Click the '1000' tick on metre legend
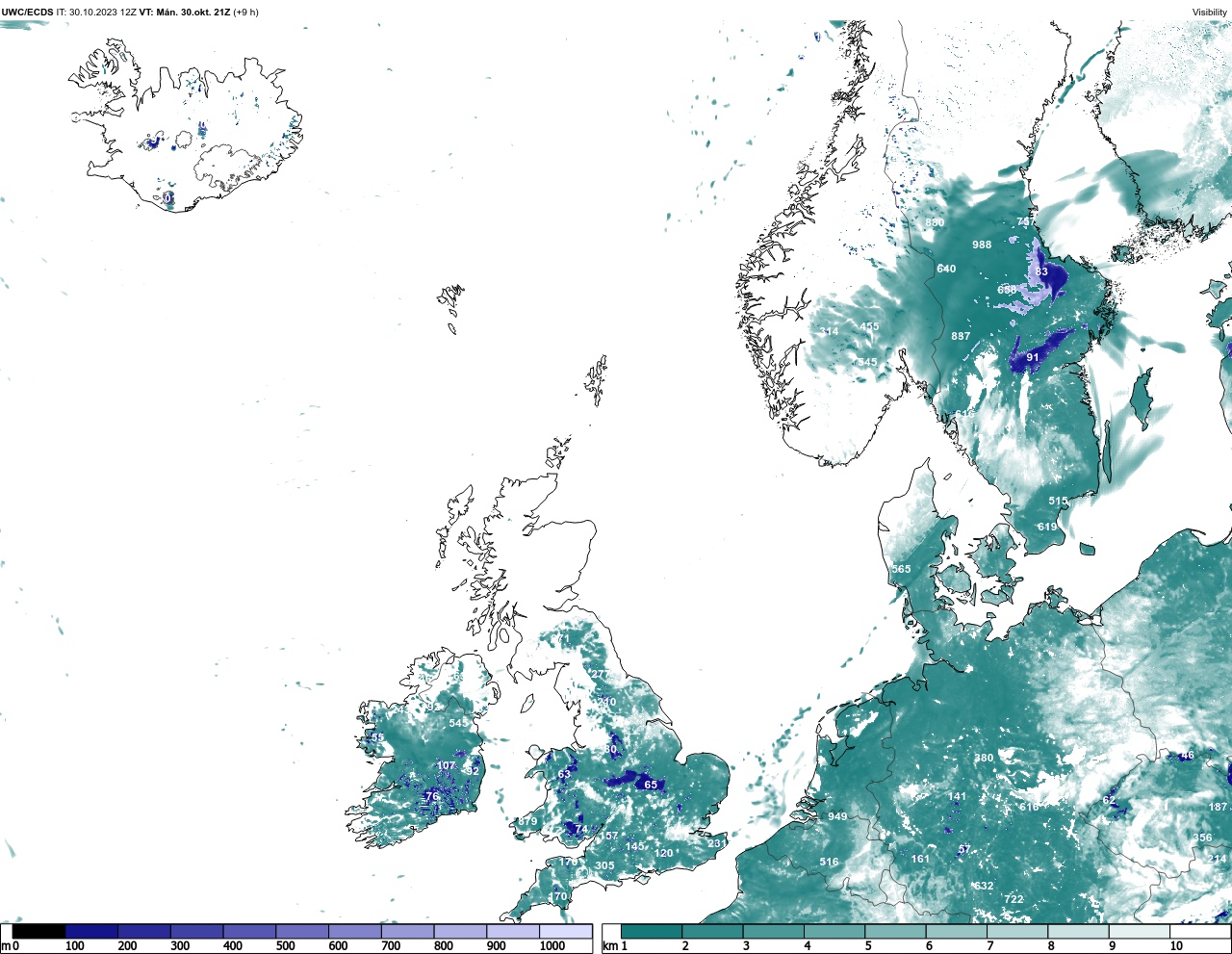The width and height of the screenshot is (1232, 954). pos(552,946)
